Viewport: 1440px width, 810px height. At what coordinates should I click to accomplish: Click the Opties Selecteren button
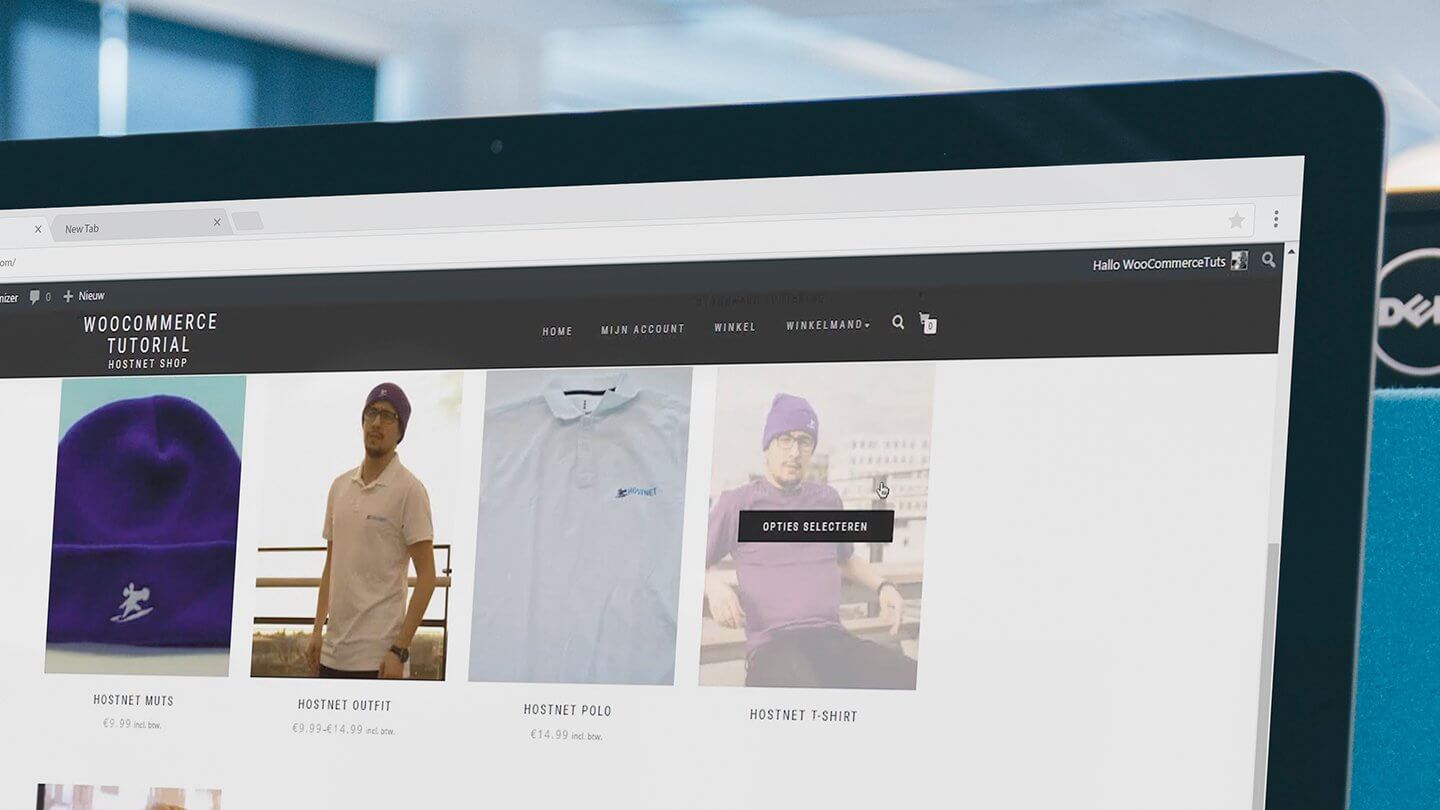tap(815, 526)
